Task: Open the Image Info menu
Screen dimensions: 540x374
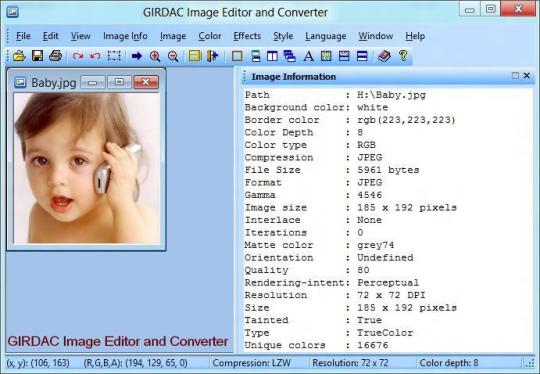Action: (x=125, y=36)
